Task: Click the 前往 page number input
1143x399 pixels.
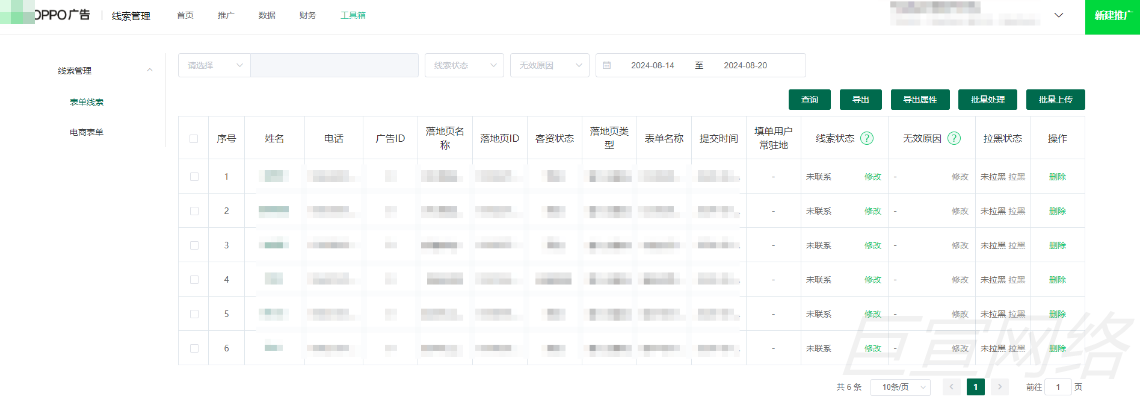Action: 1058,387
